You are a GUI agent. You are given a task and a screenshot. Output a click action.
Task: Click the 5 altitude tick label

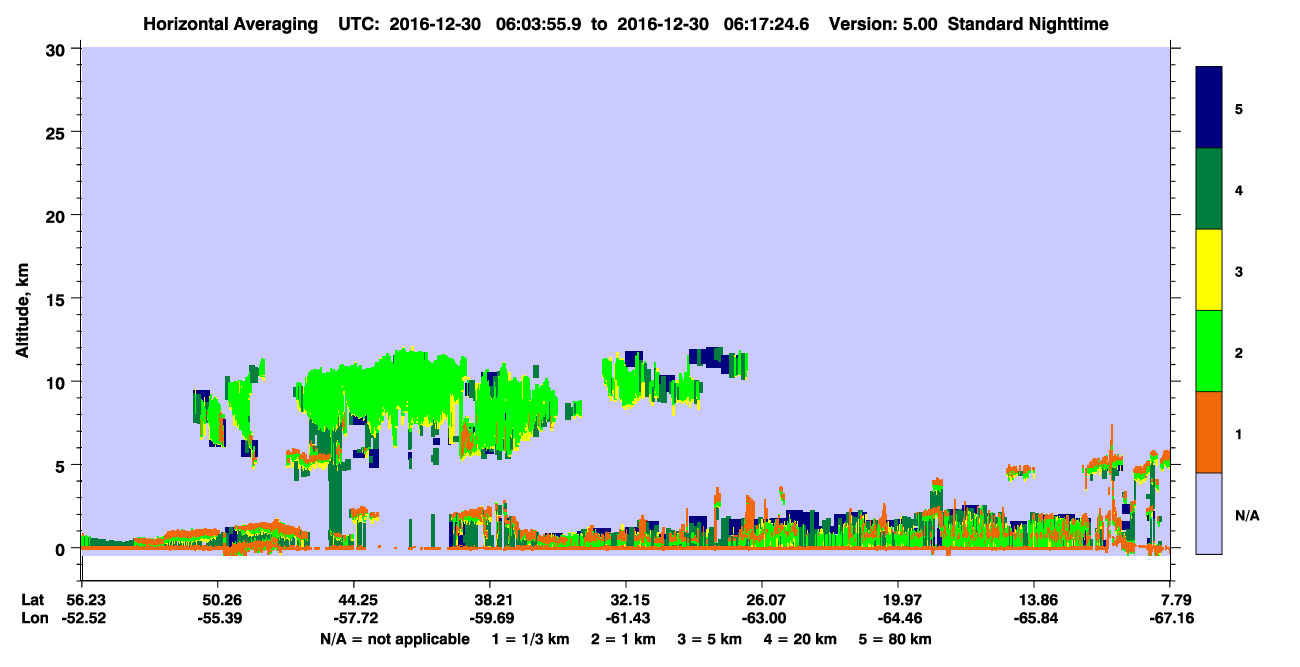pos(61,465)
